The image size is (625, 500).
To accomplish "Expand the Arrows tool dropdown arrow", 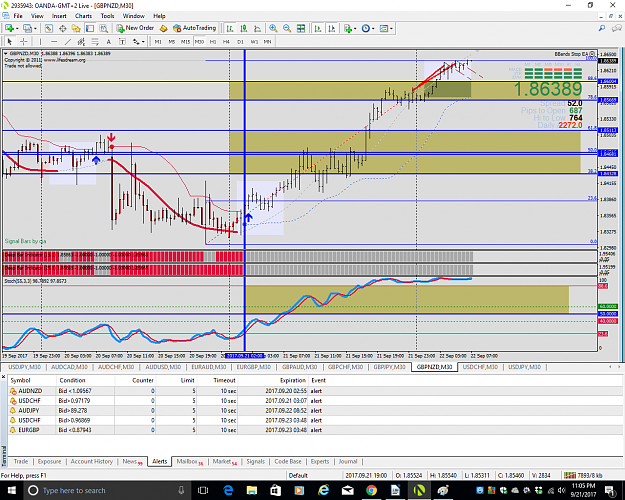I will [143, 41].
